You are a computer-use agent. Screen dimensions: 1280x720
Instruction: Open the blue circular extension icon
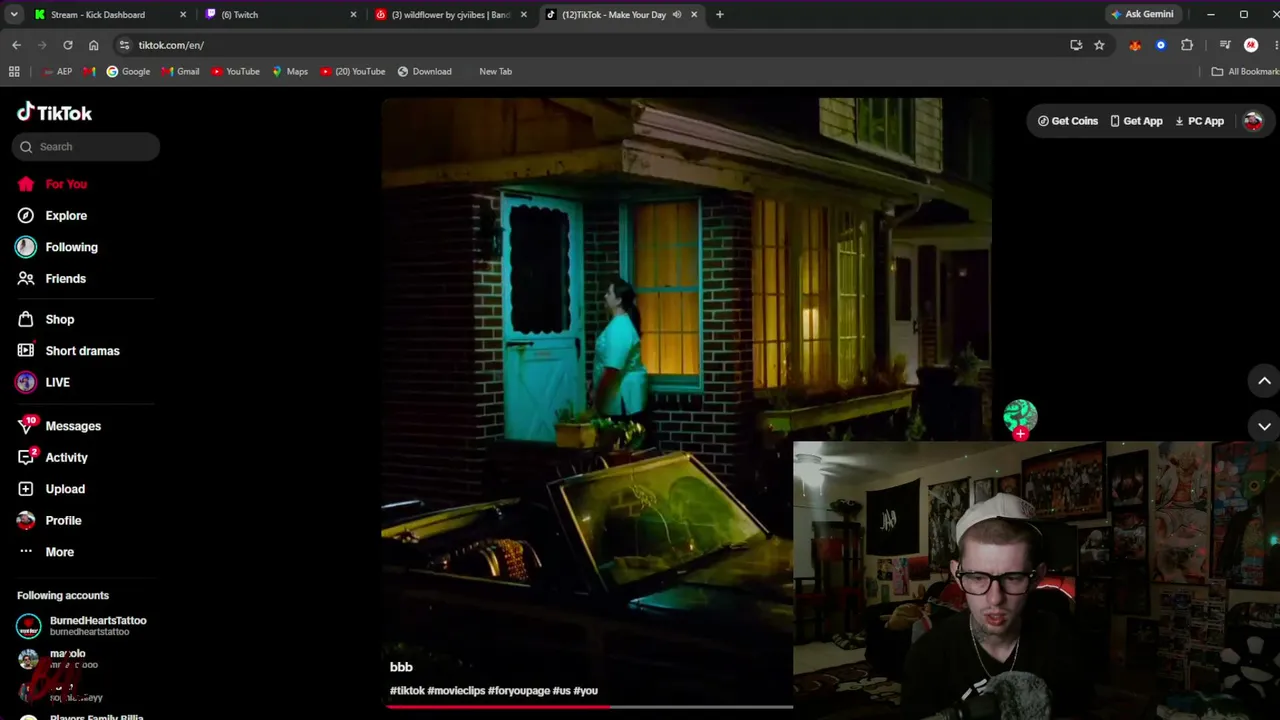[x=1161, y=45]
